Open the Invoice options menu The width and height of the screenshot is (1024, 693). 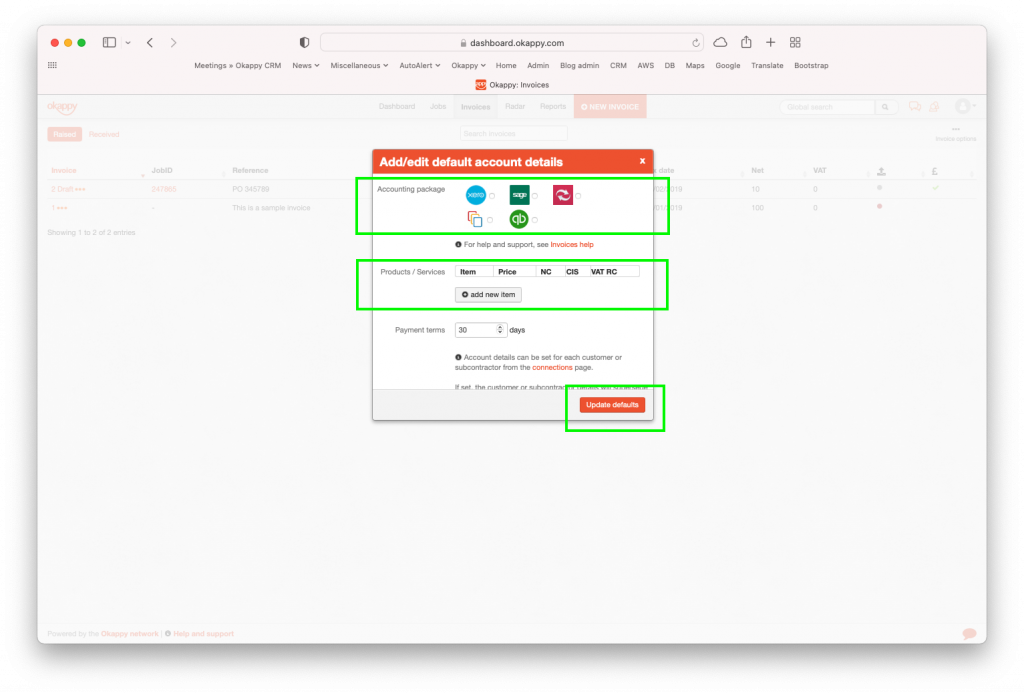coord(955,135)
